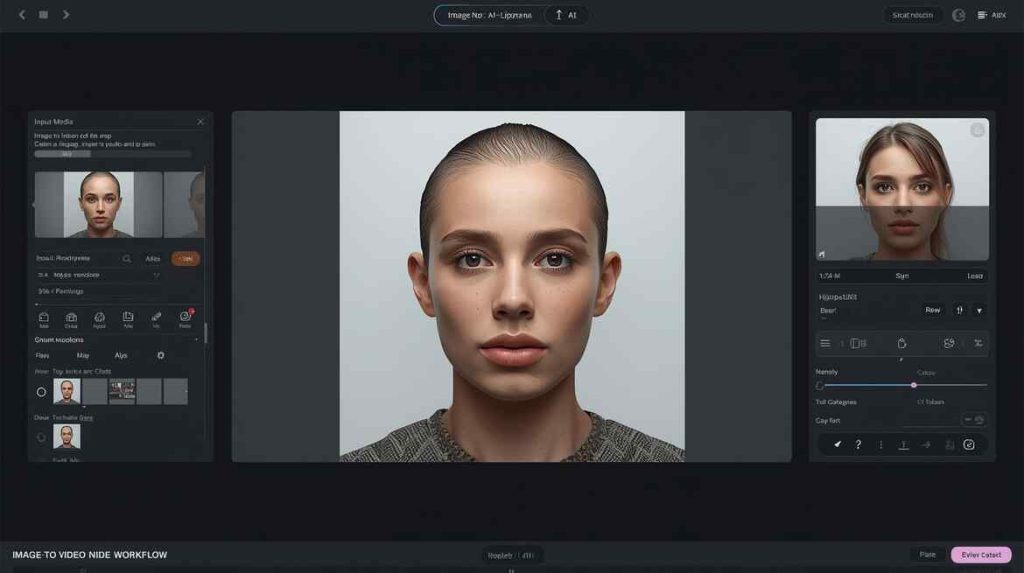Screen dimensions: 1024x573
Task: Select the colorful third motion thumbnail
Action: click(x=121, y=391)
